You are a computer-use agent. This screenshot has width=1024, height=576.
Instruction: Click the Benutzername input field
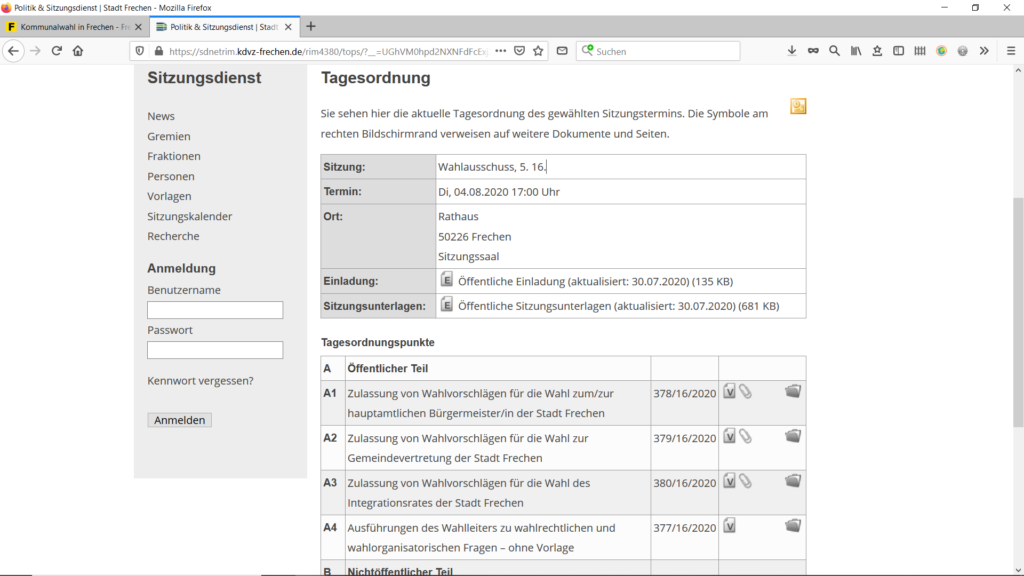(x=215, y=310)
